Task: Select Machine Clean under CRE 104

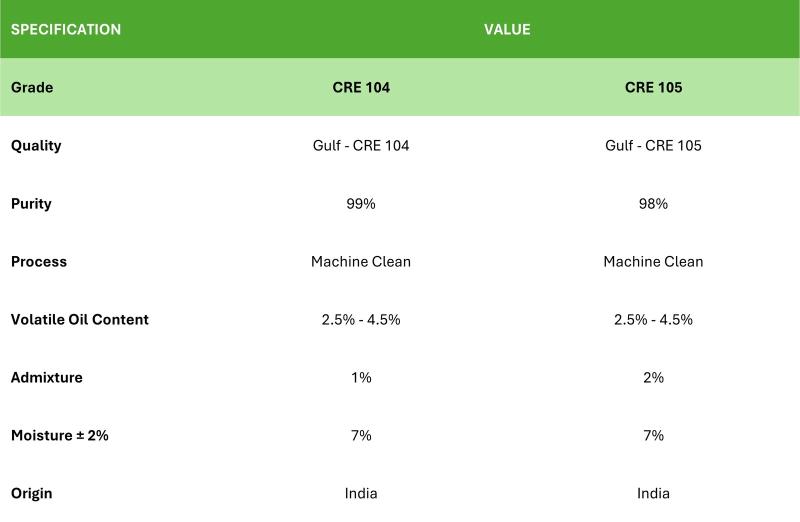Action: [x=361, y=261]
